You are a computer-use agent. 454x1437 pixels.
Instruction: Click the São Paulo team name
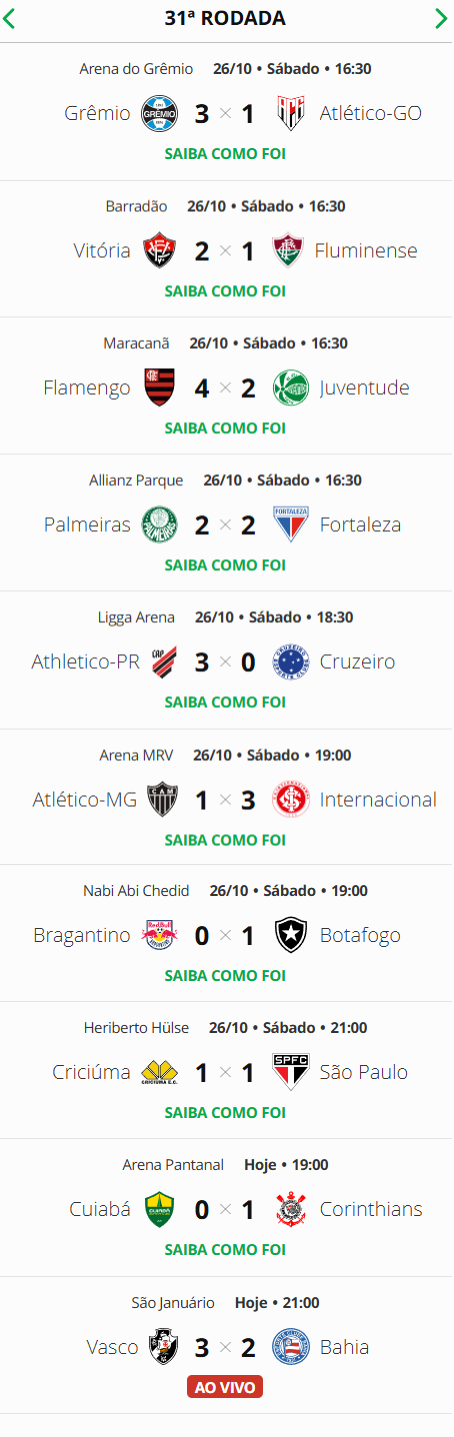[x=364, y=1072]
